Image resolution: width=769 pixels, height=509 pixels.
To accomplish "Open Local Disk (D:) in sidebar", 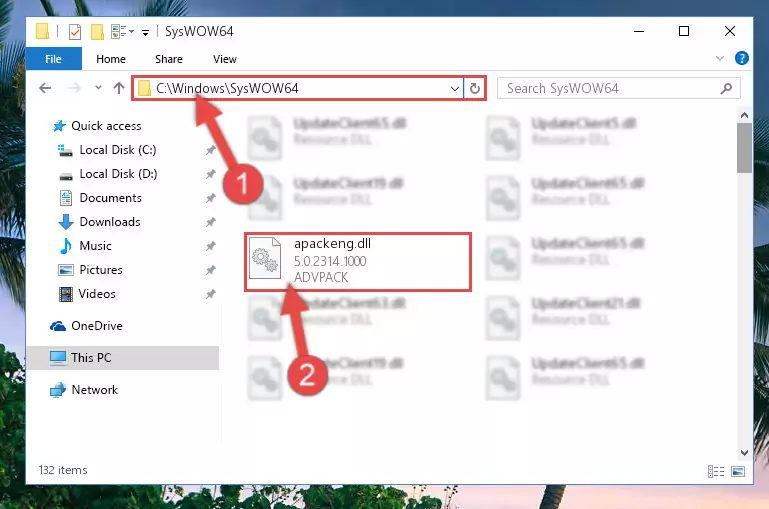I will [x=118, y=174].
